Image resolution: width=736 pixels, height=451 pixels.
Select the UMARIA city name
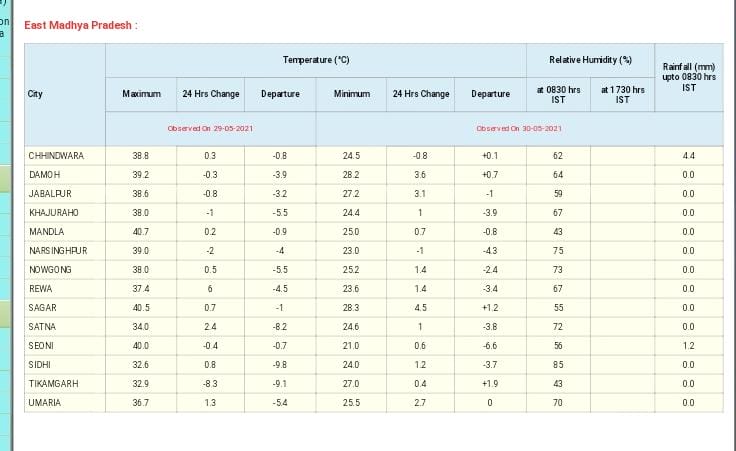pos(44,403)
